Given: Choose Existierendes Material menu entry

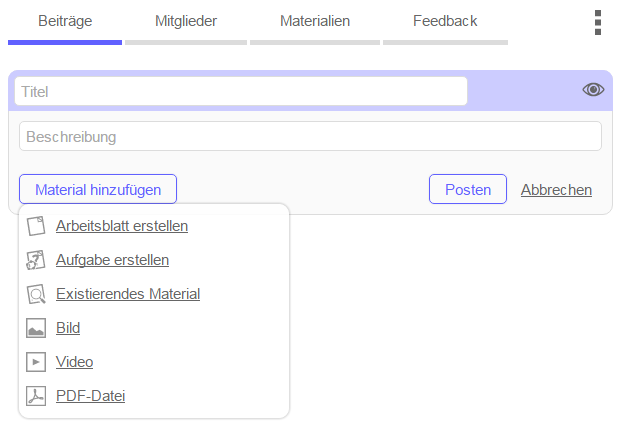Looking at the screenshot, I should pos(128,294).
